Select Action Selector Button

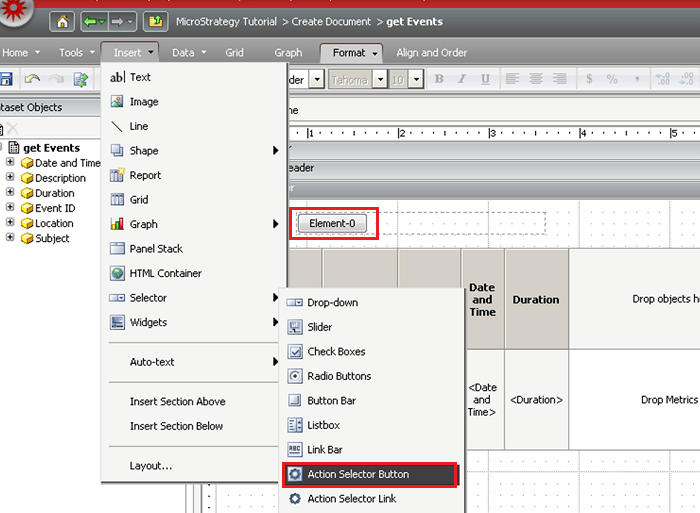click(370, 474)
